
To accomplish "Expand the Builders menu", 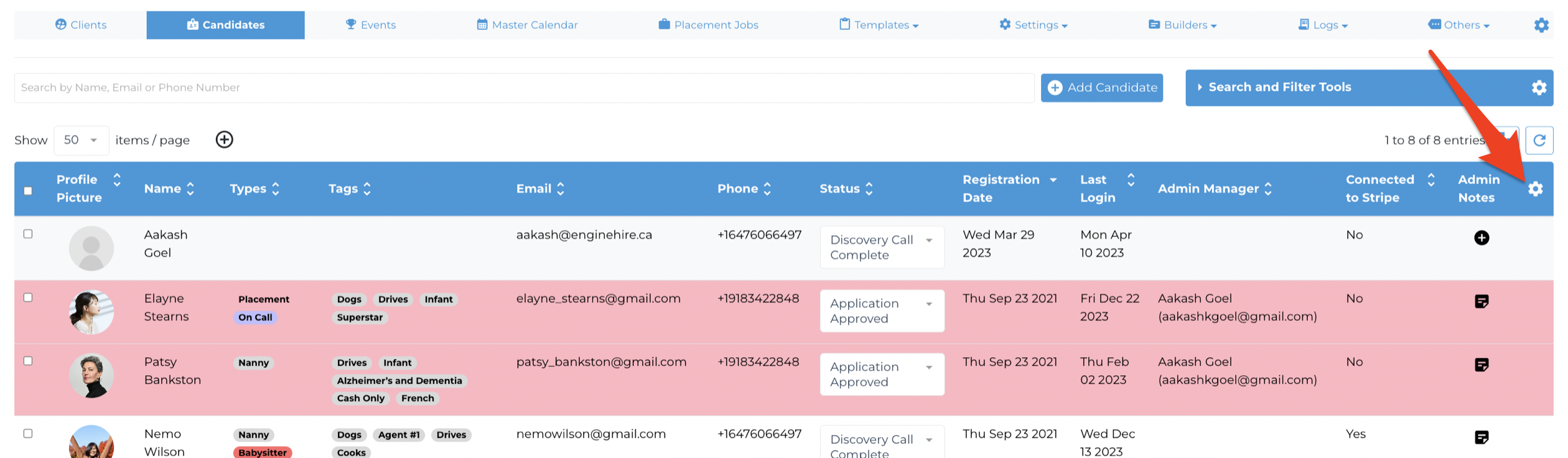I will pos(1182,25).
